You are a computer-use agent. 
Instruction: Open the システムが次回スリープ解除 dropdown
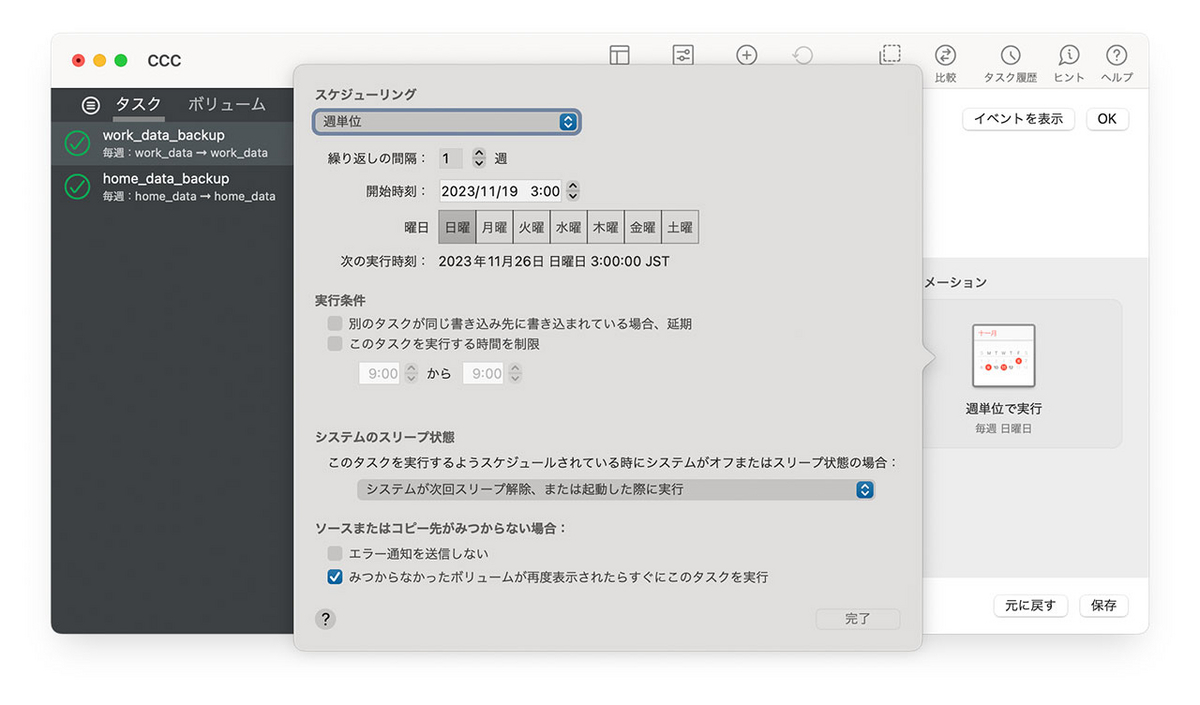coord(616,490)
